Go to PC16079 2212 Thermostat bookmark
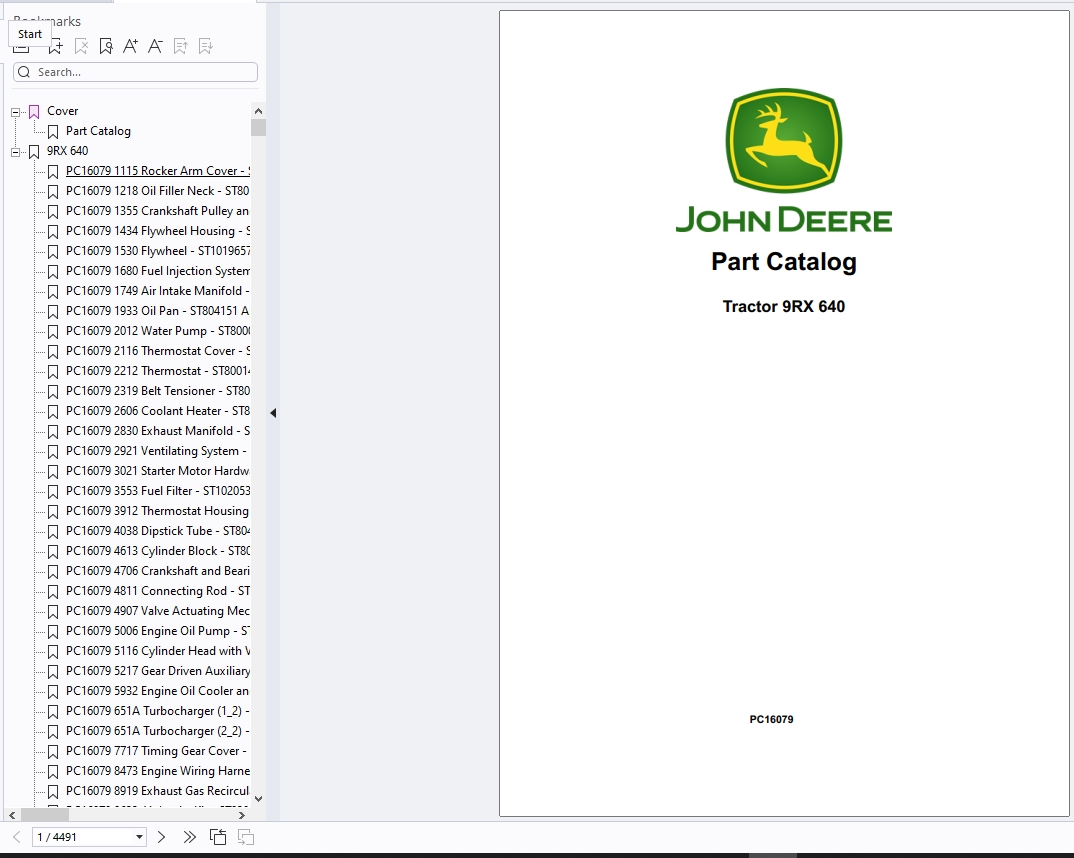Viewport: 1074px width, 858px height. pyautogui.click(x=158, y=370)
